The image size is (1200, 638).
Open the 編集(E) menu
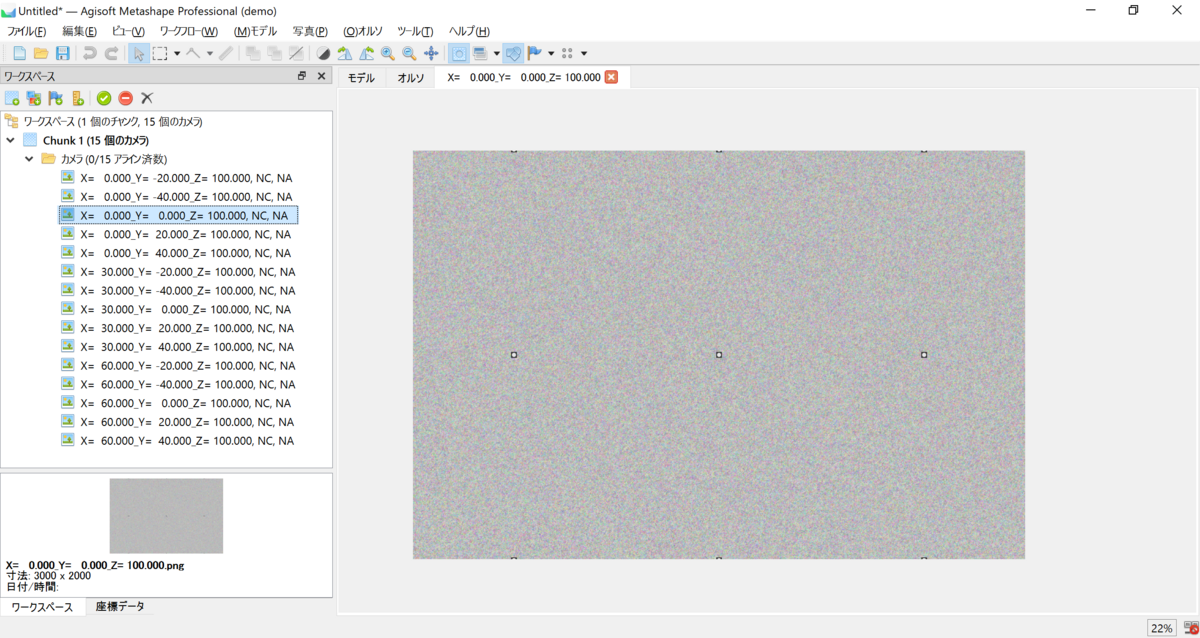pyautogui.click(x=79, y=31)
